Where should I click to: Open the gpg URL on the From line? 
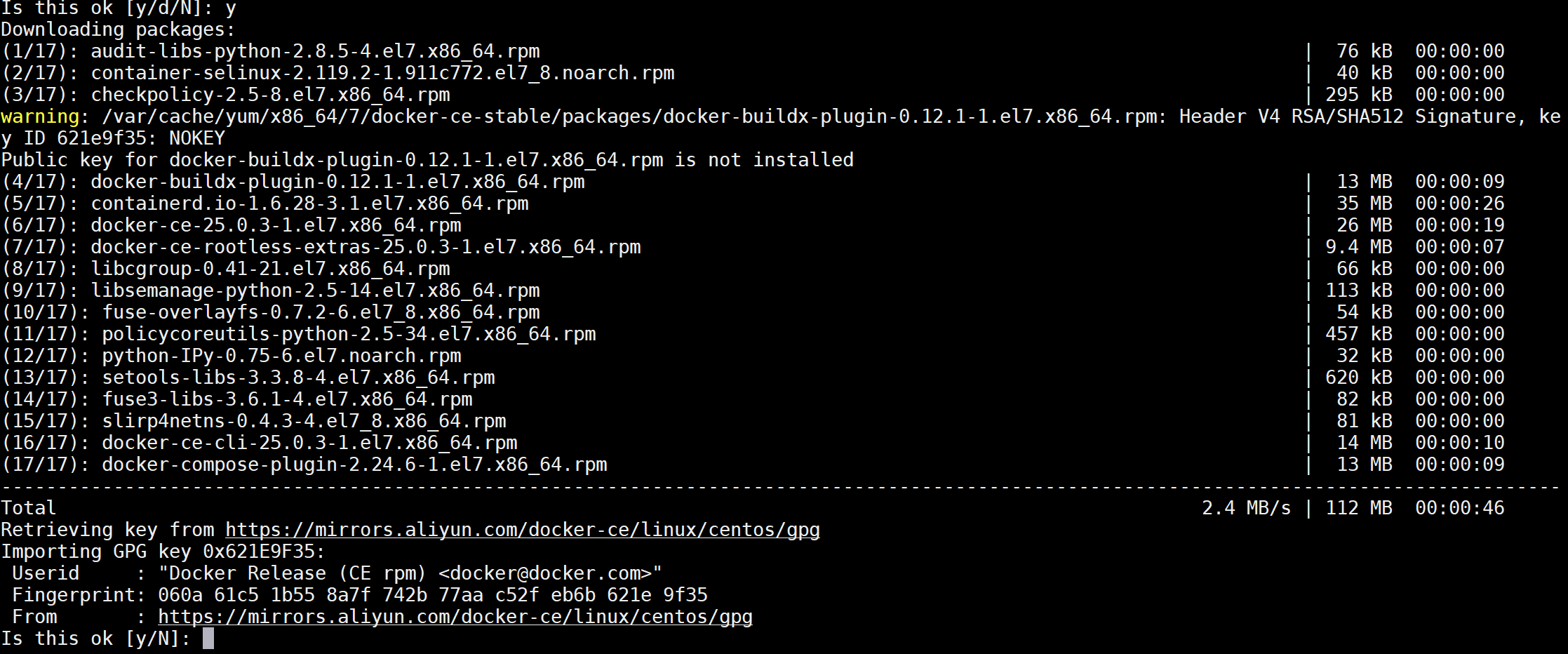pyautogui.click(x=455, y=617)
